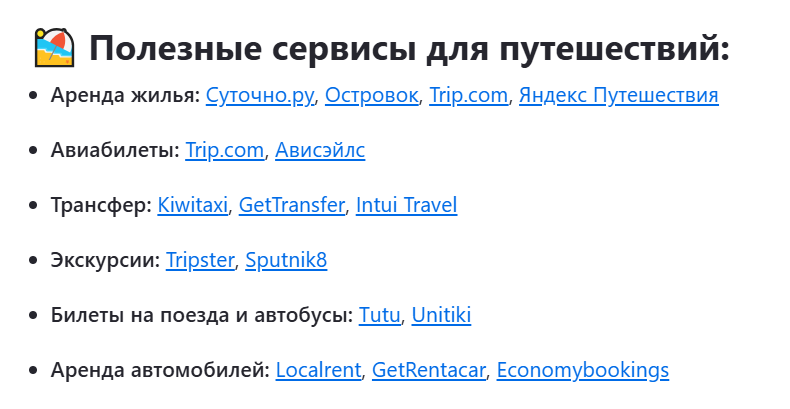Follow the Intui Travel link

pyautogui.click(x=407, y=205)
